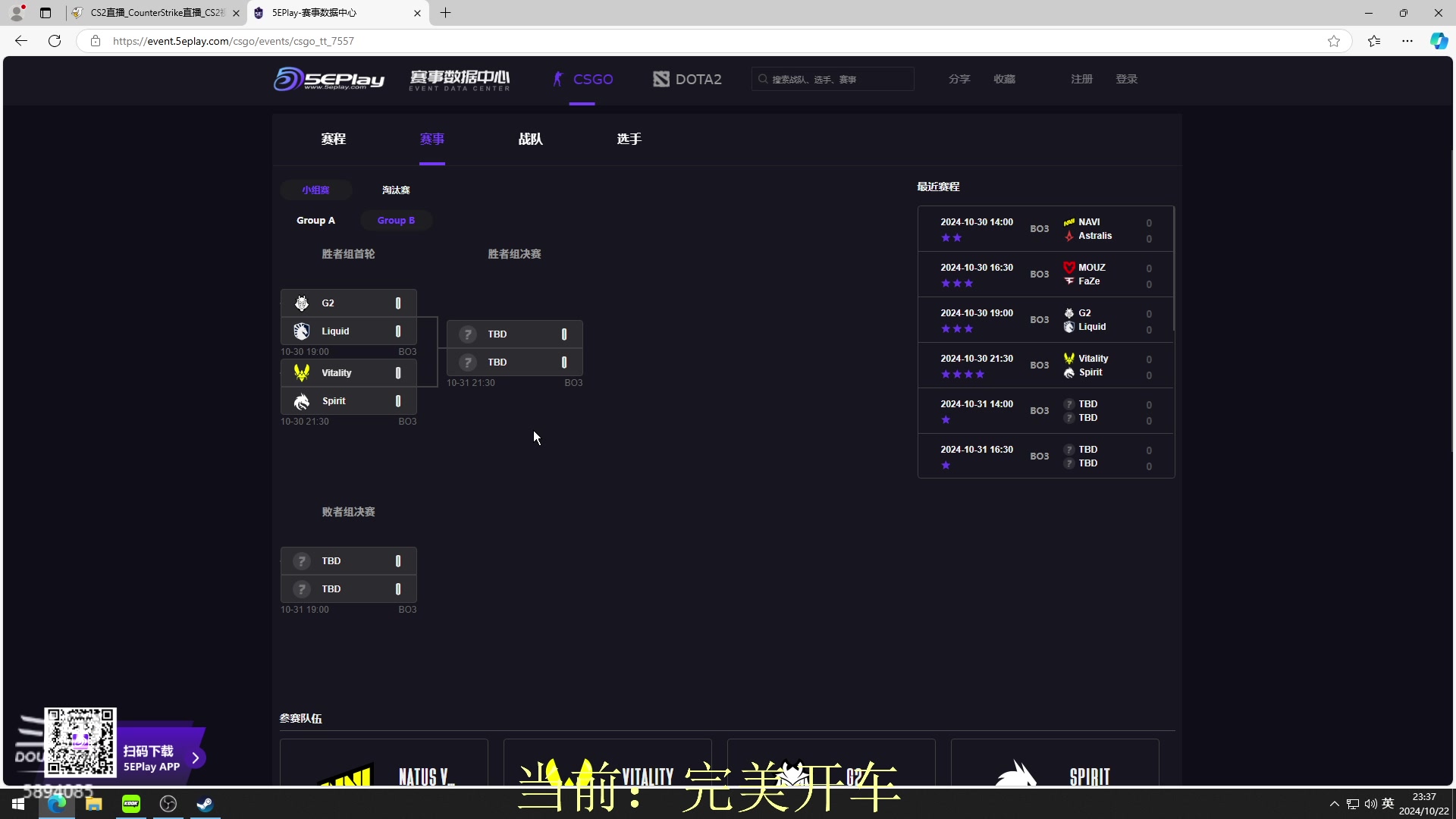Click the Spirit team logo in bracket

(x=302, y=401)
